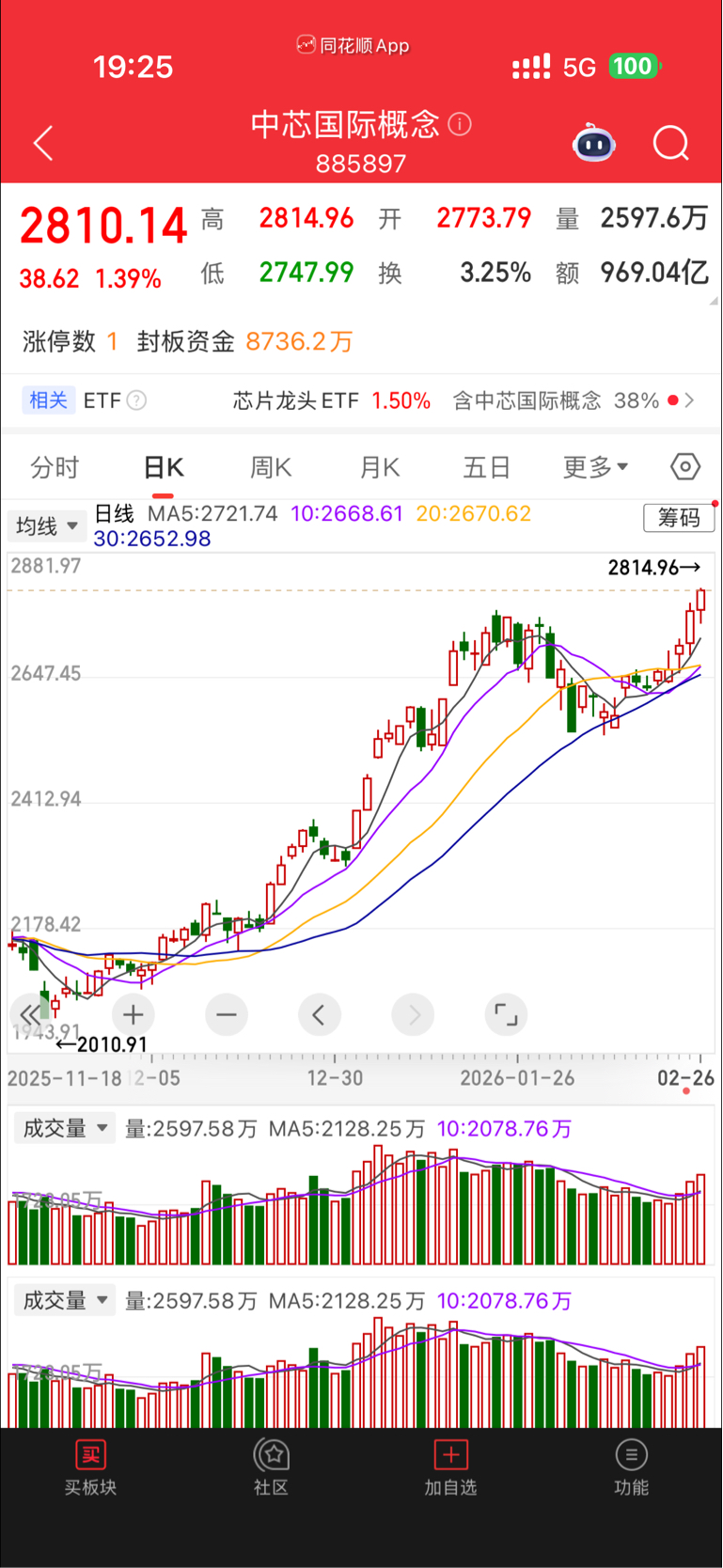Tap volume 2597.6万 in header
Image resolution: width=723 pixels, height=1568 pixels.
pyautogui.click(x=654, y=218)
